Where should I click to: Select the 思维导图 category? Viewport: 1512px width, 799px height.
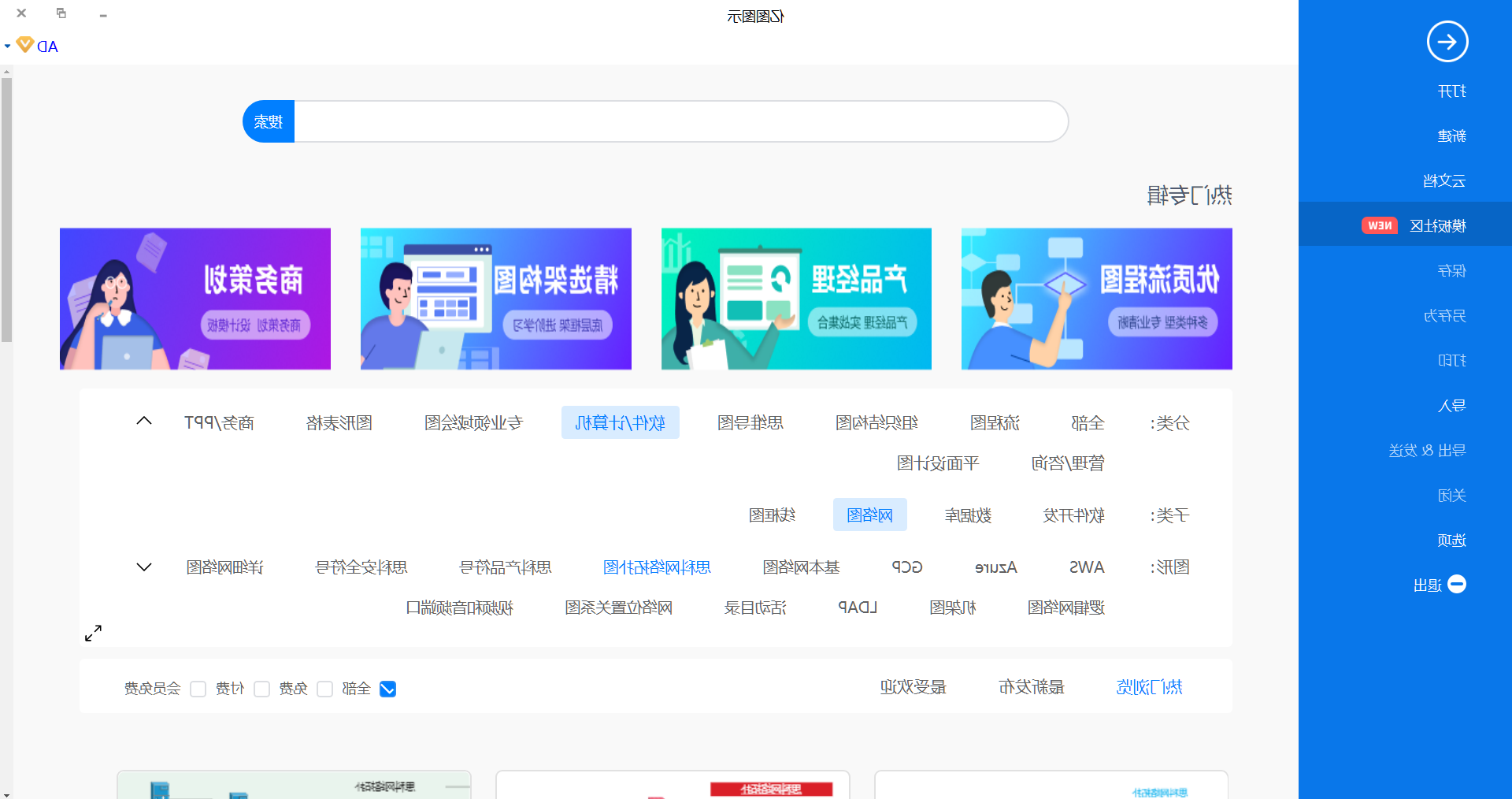click(750, 423)
